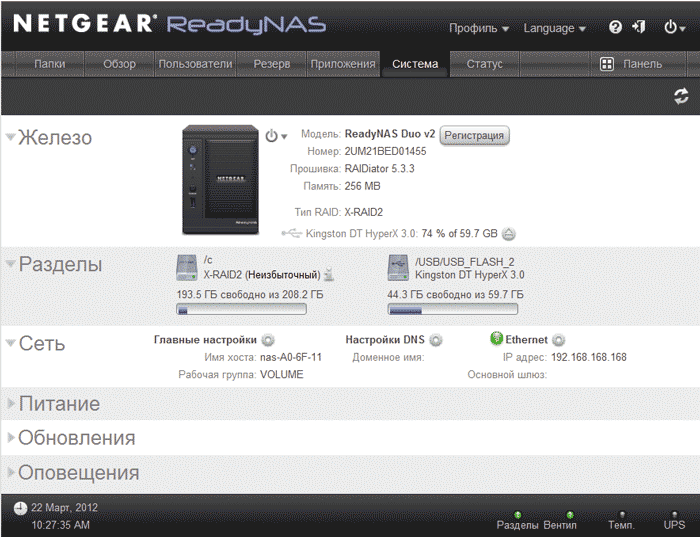
Task: Collapse the Сеть section
Action: click(x=10, y=343)
